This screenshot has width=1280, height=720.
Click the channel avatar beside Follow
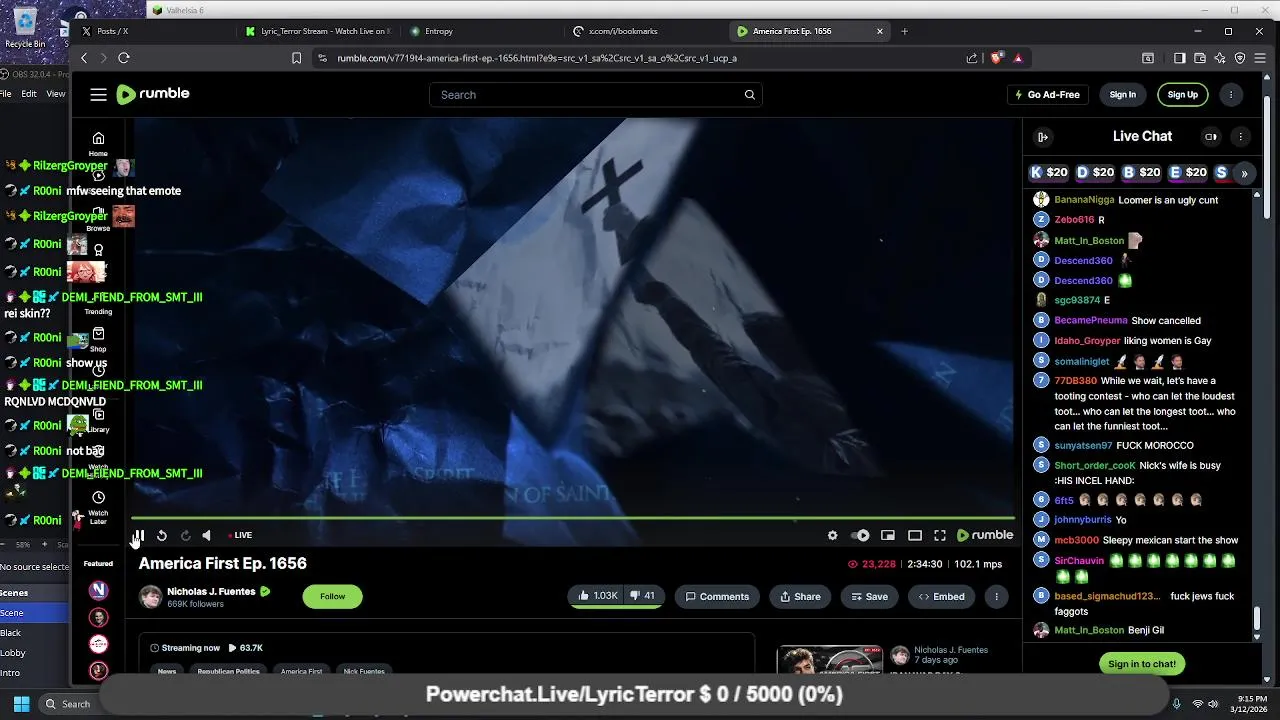(151, 597)
